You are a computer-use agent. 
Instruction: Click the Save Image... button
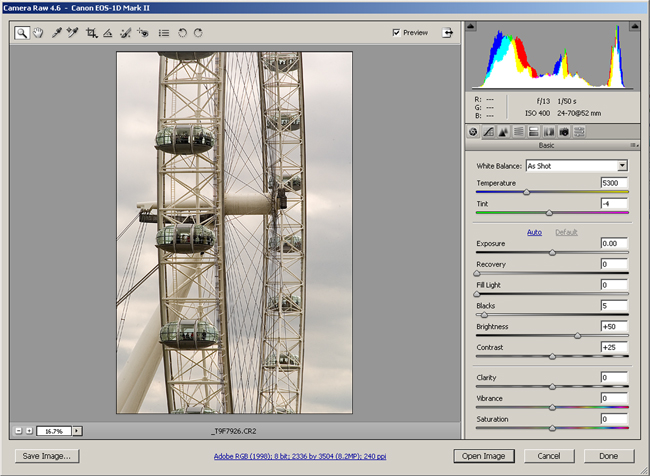click(47, 456)
